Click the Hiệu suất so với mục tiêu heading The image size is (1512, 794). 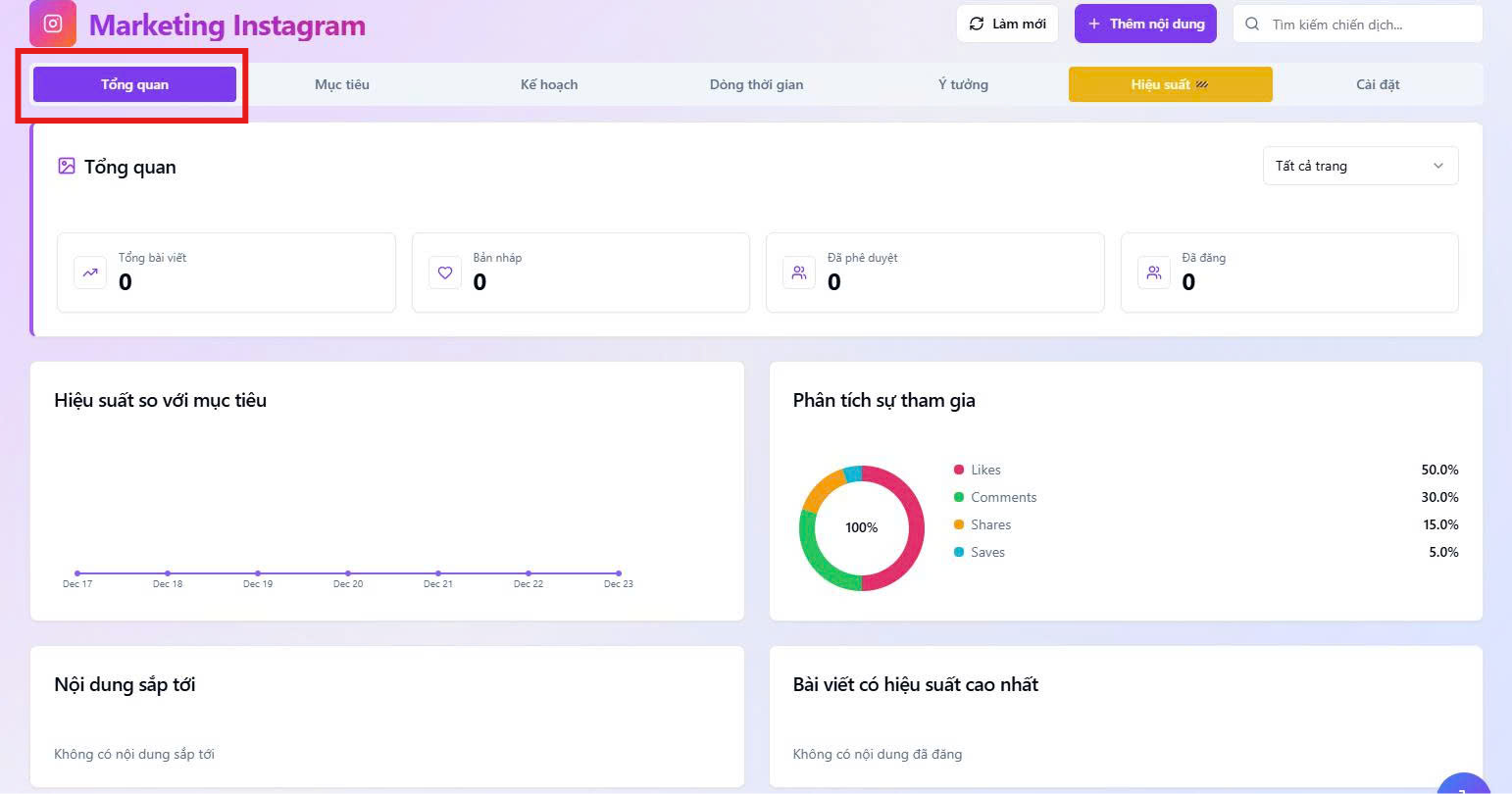click(161, 400)
